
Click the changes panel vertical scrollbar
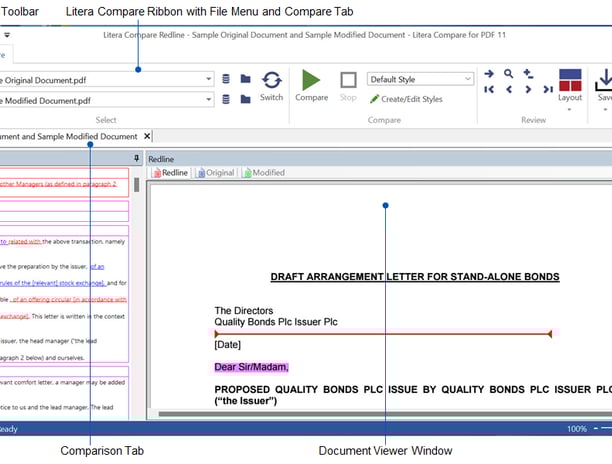click(x=136, y=185)
